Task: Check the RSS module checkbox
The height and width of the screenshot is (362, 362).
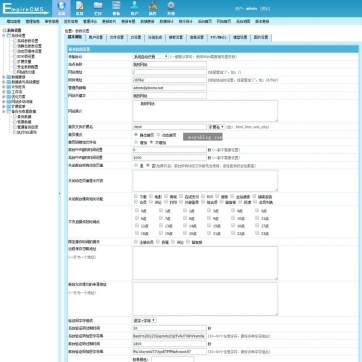Action: (x=203, y=196)
